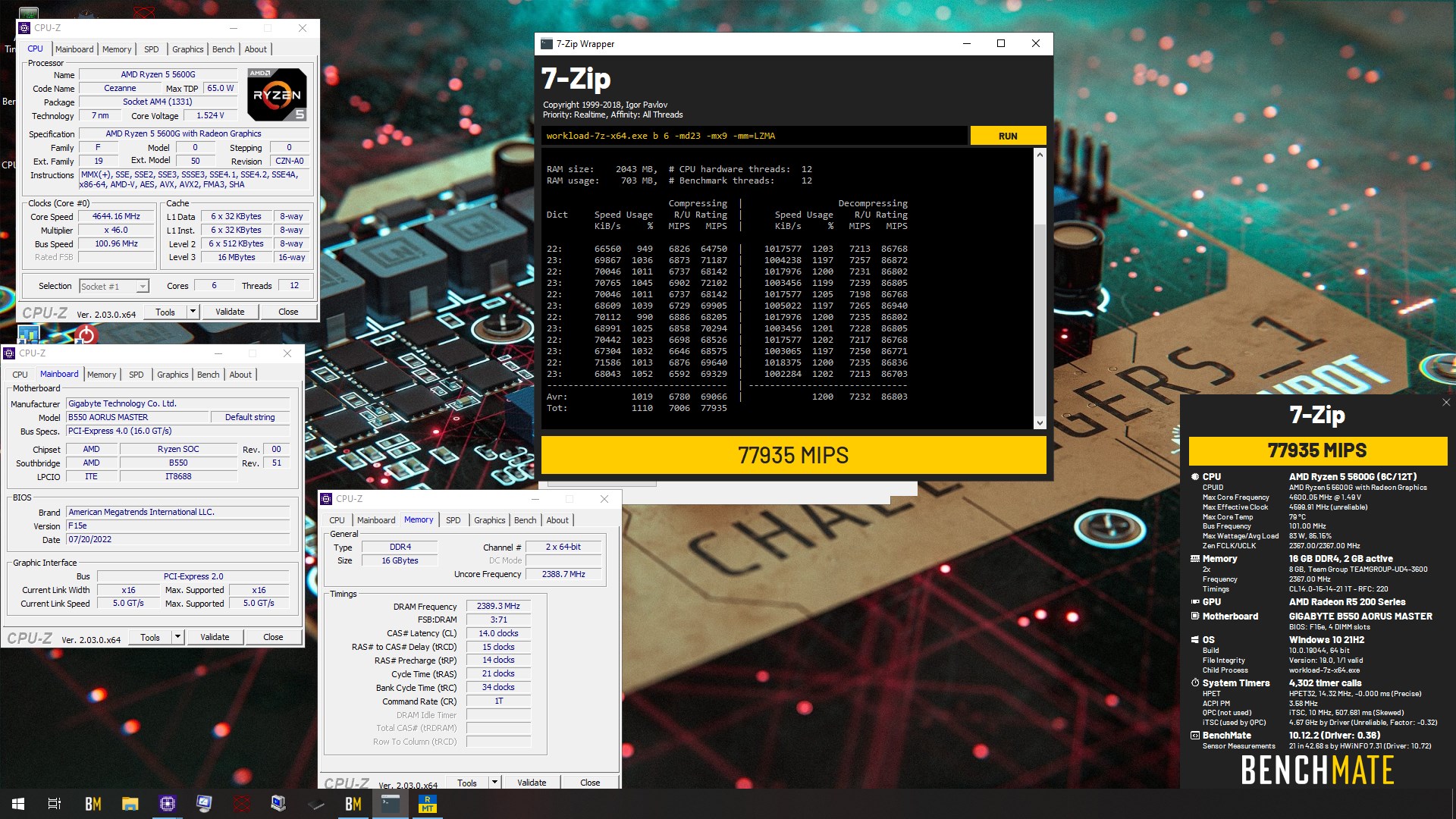
Task: Expand Tools dropdown arrow in CPU window
Action: (193, 312)
